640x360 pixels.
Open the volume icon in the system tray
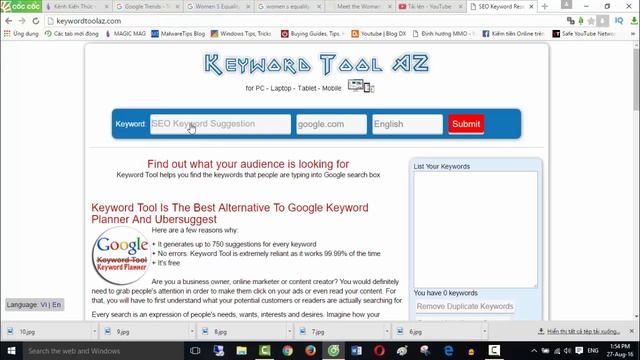click(x=567, y=351)
